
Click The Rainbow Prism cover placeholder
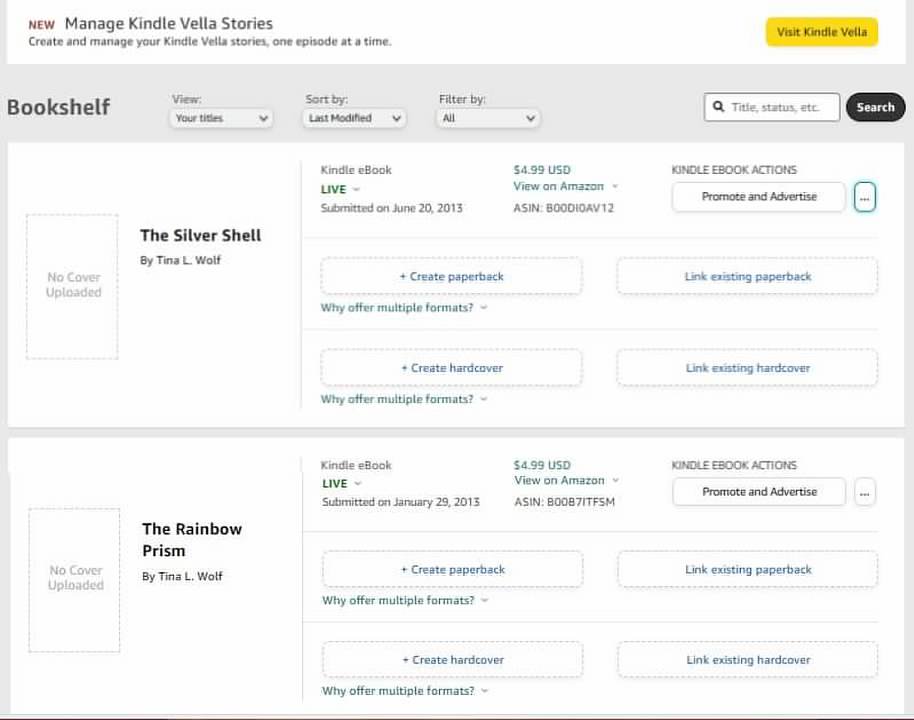tap(75, 580)
